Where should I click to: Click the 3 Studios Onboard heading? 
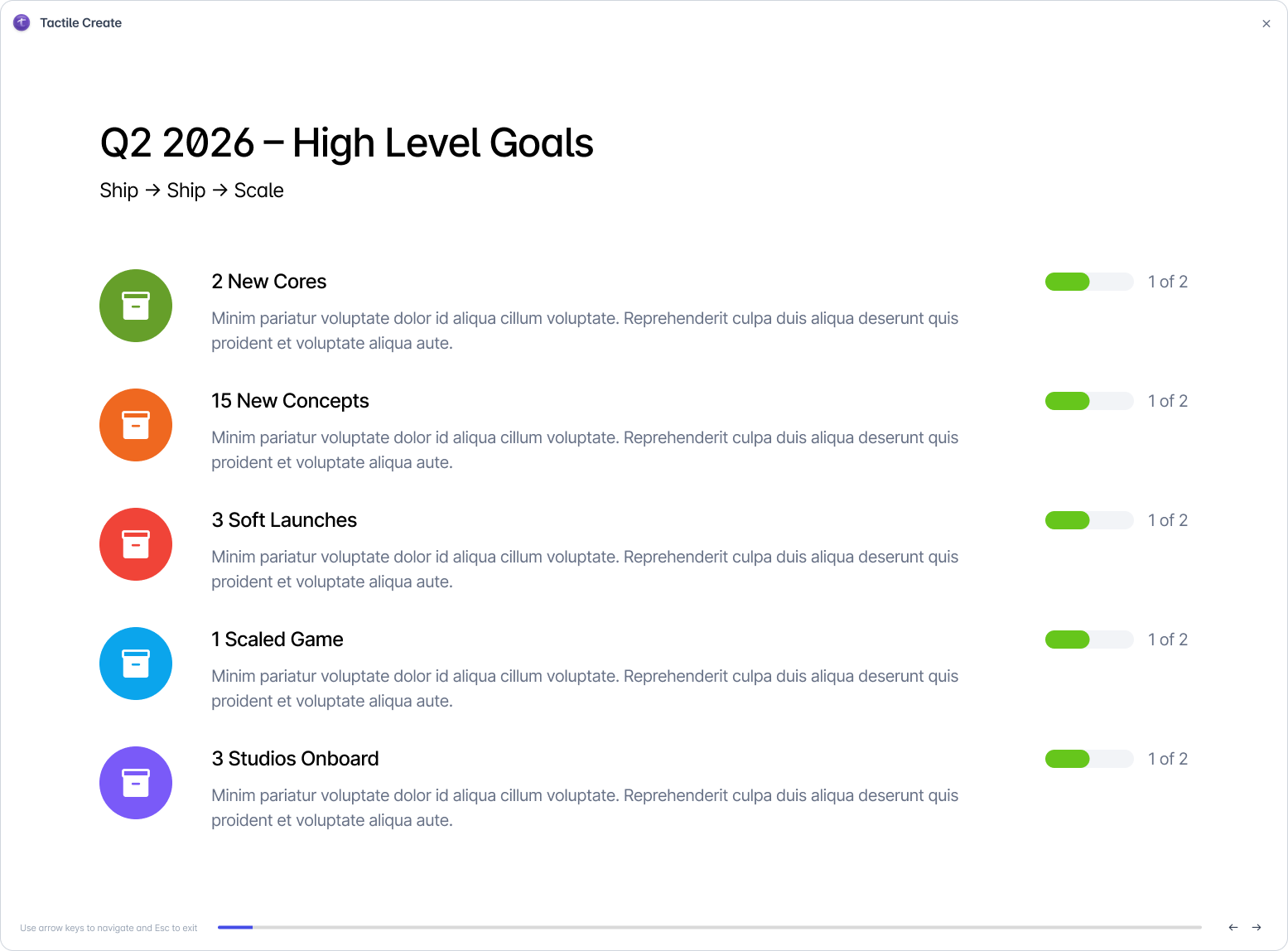[x=295, y=759]
